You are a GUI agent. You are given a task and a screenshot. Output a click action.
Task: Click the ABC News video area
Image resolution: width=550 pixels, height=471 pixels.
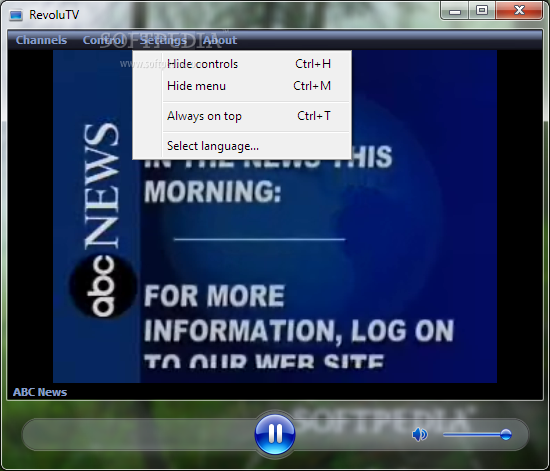point(275,216)
